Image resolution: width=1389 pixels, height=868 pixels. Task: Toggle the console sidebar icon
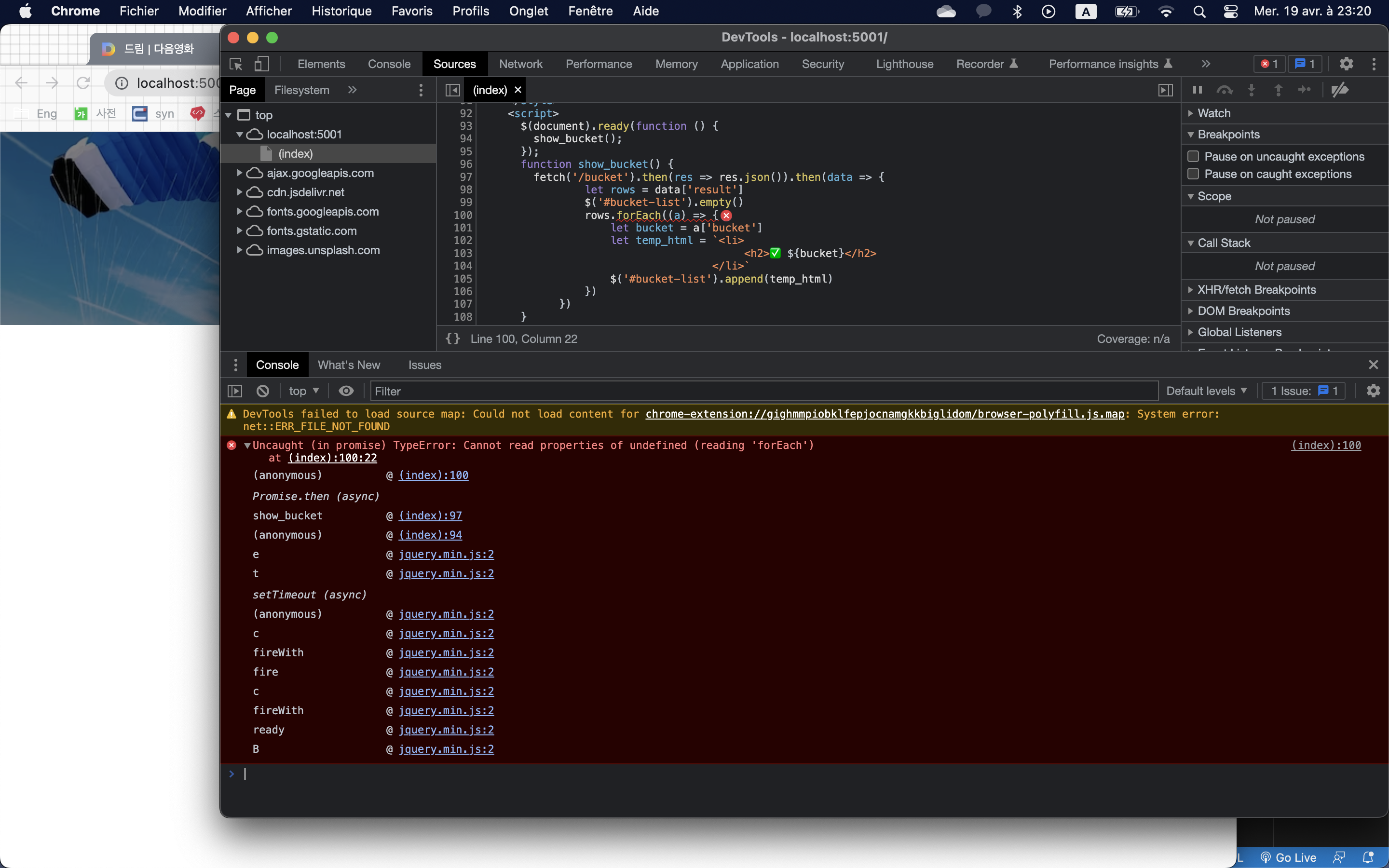[235, 391]
